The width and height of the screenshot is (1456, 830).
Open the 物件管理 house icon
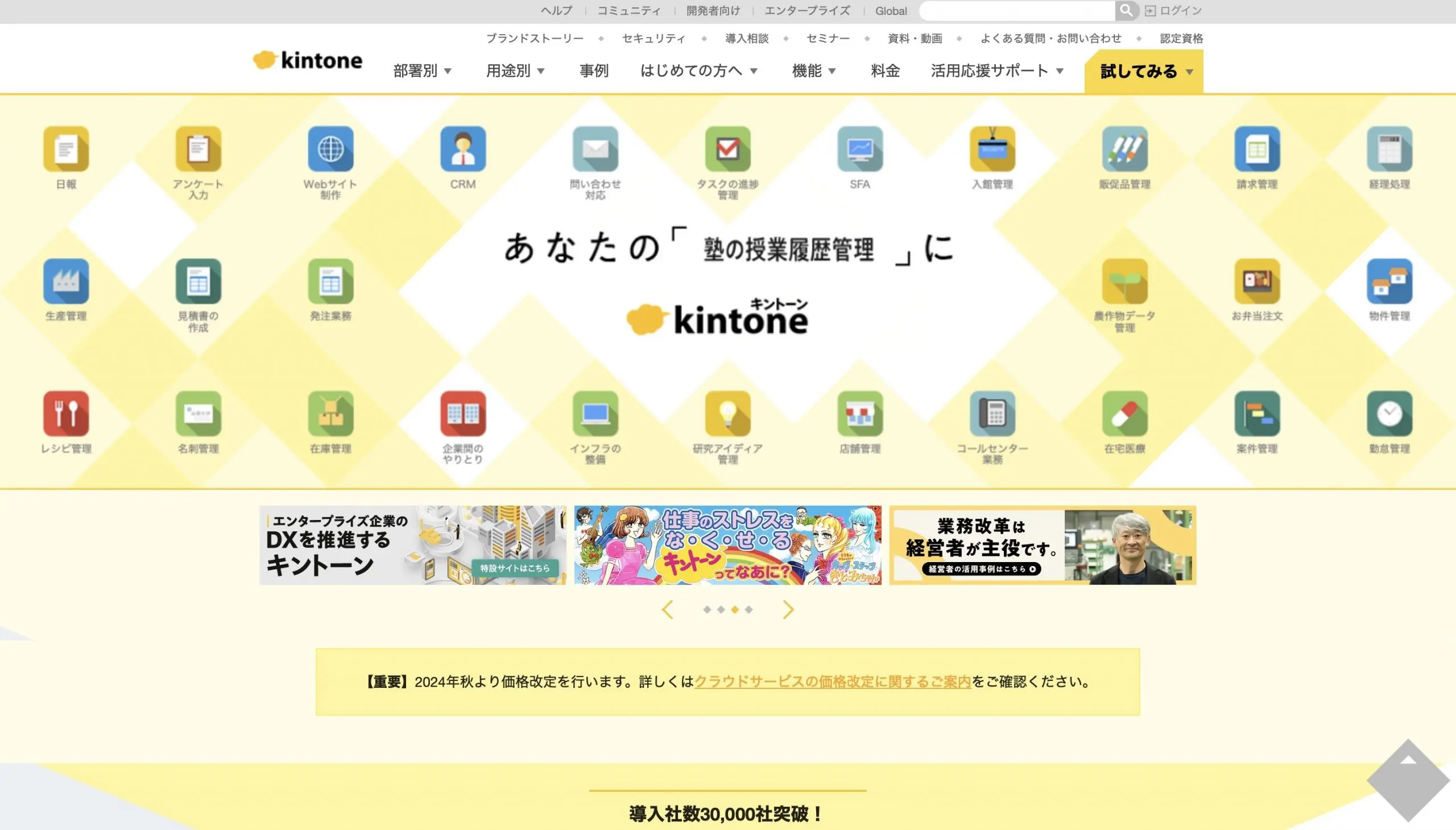pyautogui.click(x=1389, y=281)
